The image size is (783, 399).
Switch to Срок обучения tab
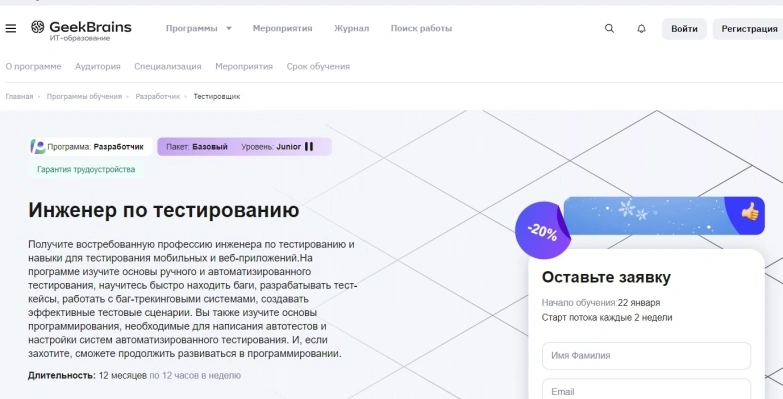click(x=318, y=66)
